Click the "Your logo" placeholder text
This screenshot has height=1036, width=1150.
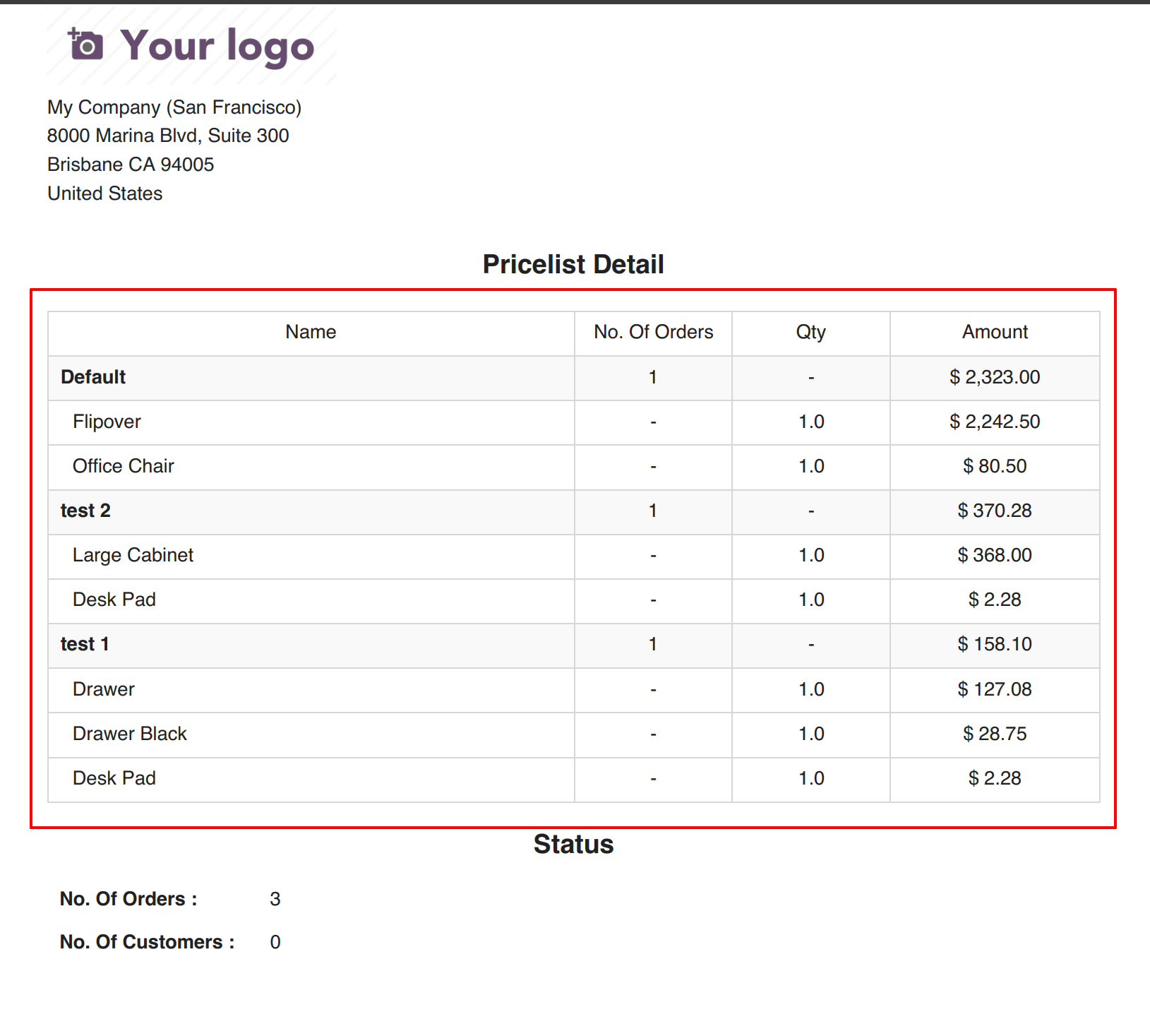(x=217, y=46)
